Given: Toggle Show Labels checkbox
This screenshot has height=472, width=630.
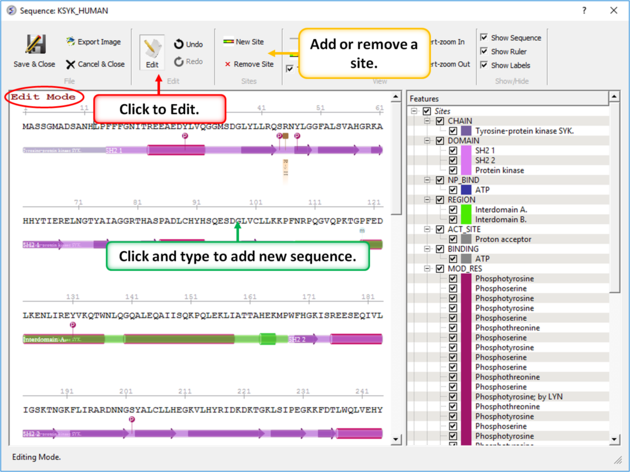Looking at the screenshot, I should pos(484,65).
